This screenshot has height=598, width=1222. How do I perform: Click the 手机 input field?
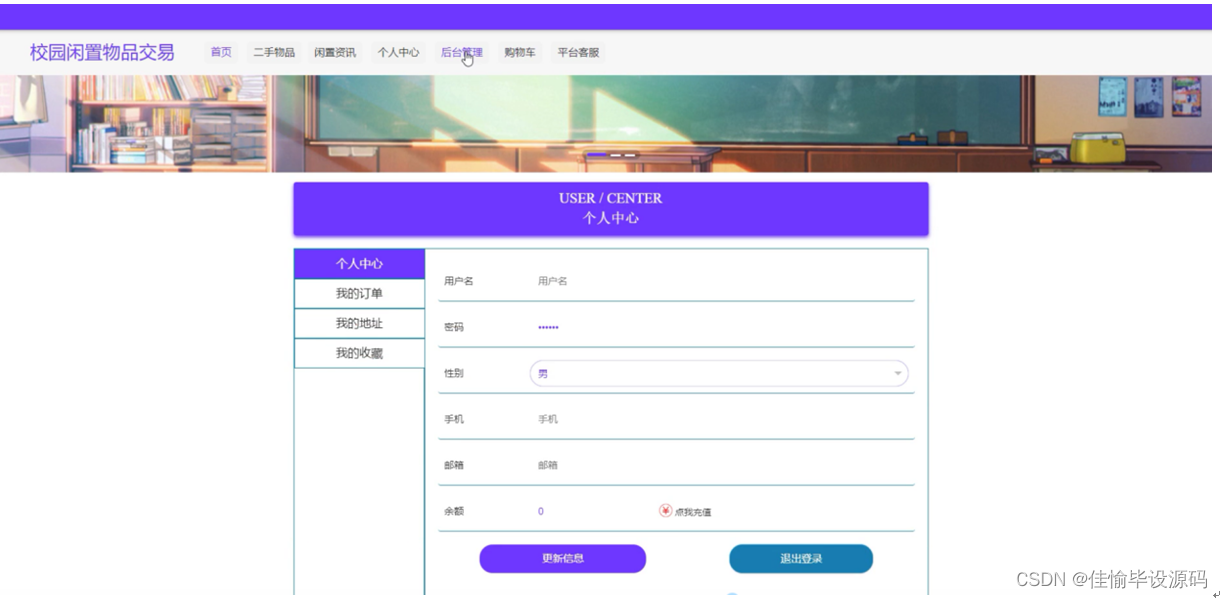point(720,419)
